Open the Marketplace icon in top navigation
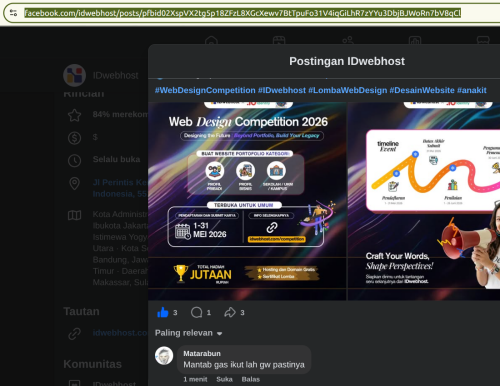The height and width of the screenshot is (386, 500). coord(483,41)
